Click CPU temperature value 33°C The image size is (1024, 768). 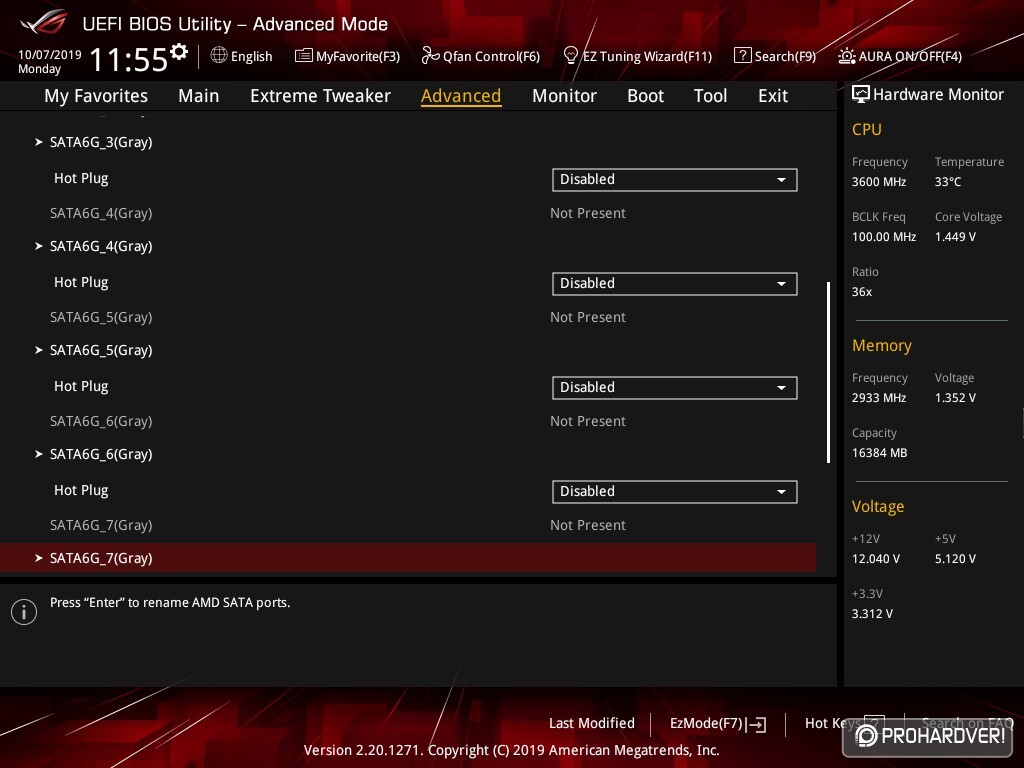click(x=948, y=182)
